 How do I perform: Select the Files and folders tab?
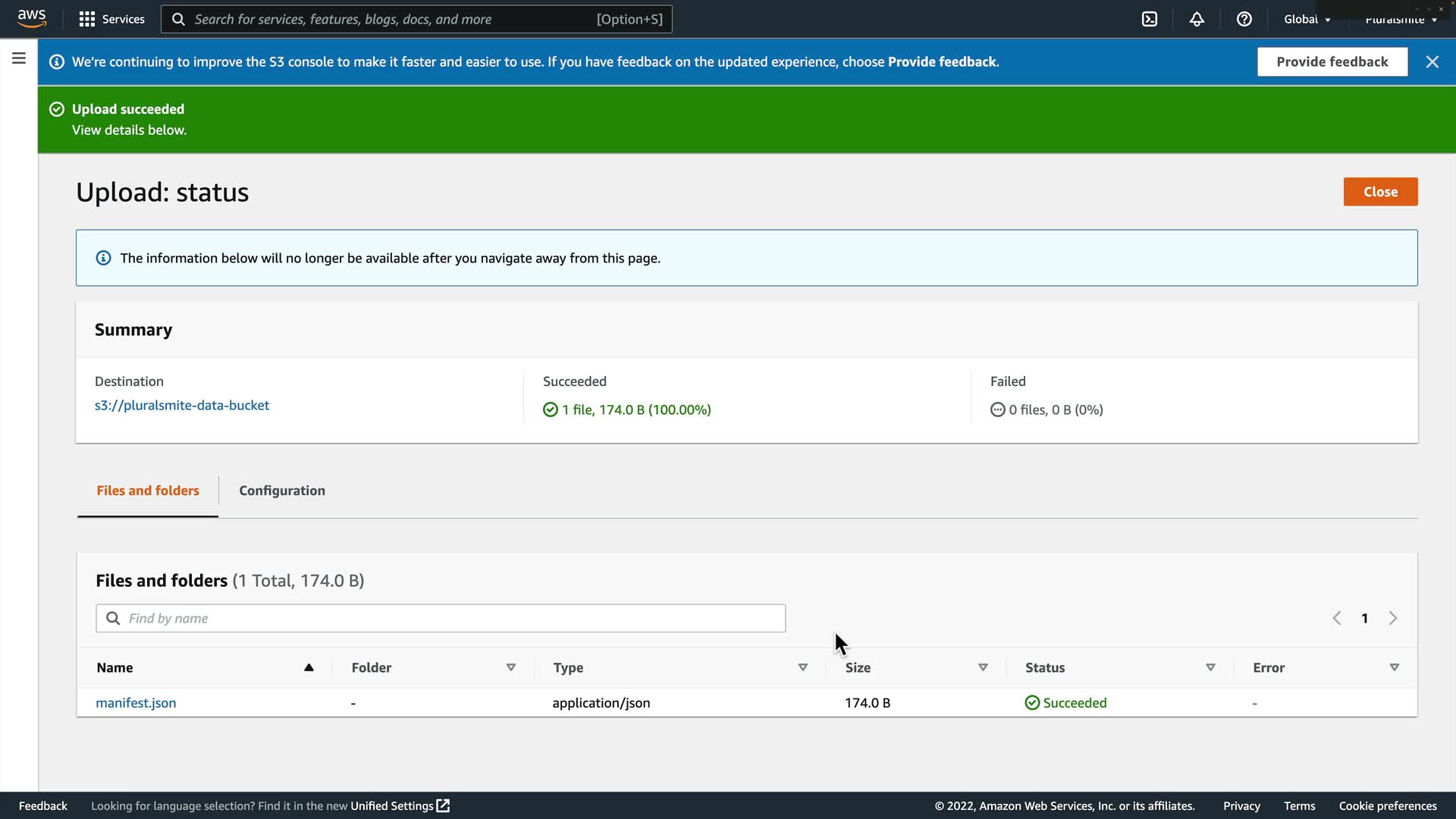pyautogui.click(x=148, y=491)
